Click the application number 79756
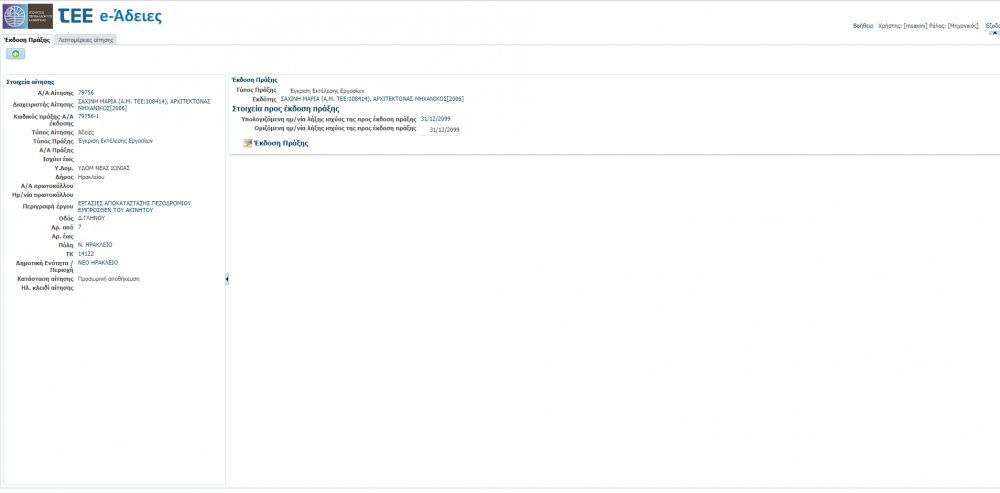This screenshot has height=493, width=1000. click(86, 92)
